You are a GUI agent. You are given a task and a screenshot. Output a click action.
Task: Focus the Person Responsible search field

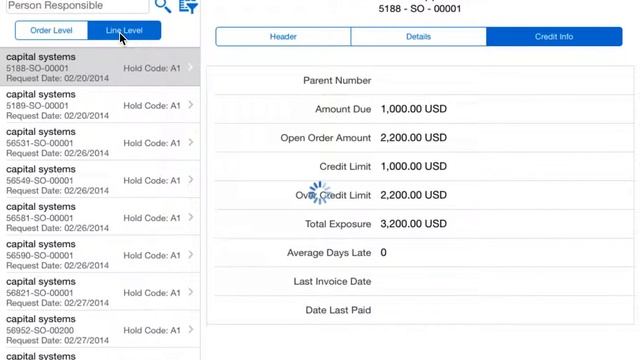pyautogui.click(x=78, y=6)
